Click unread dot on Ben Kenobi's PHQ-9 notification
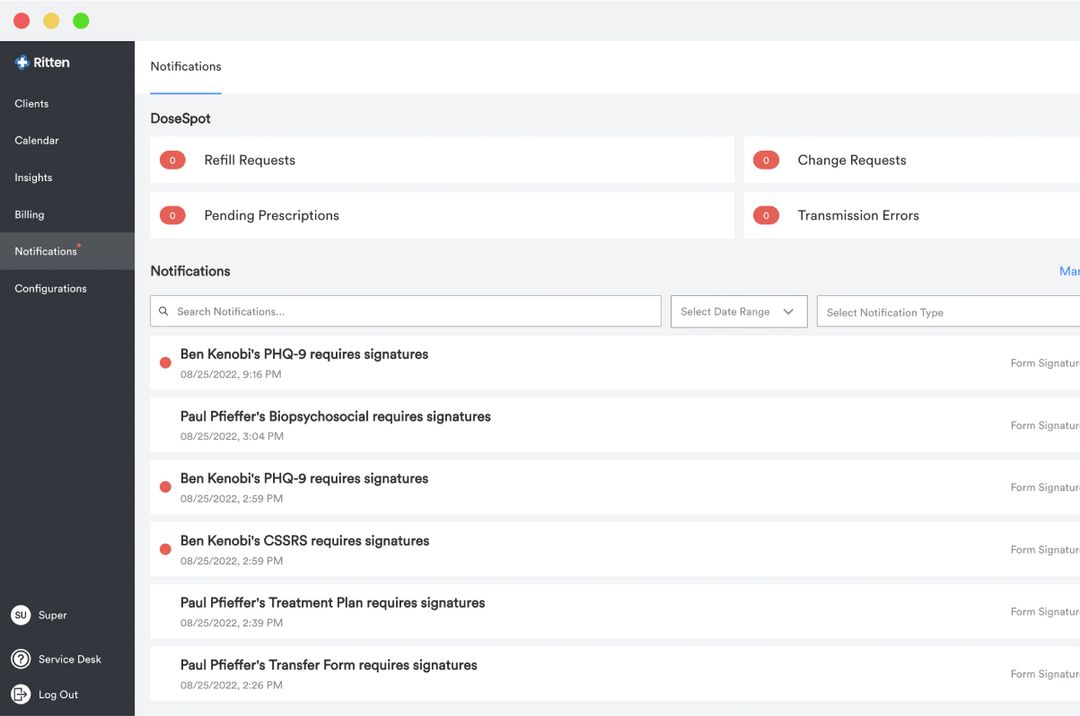Viewport: 1080px width, 716px height. tap(165, 363)
